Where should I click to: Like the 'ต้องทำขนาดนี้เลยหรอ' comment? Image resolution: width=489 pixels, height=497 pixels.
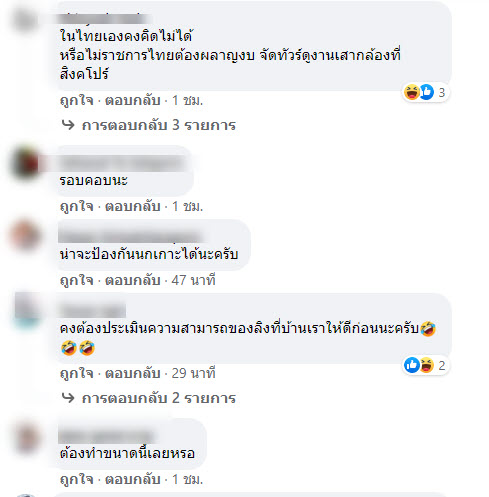tap(77, 479)
